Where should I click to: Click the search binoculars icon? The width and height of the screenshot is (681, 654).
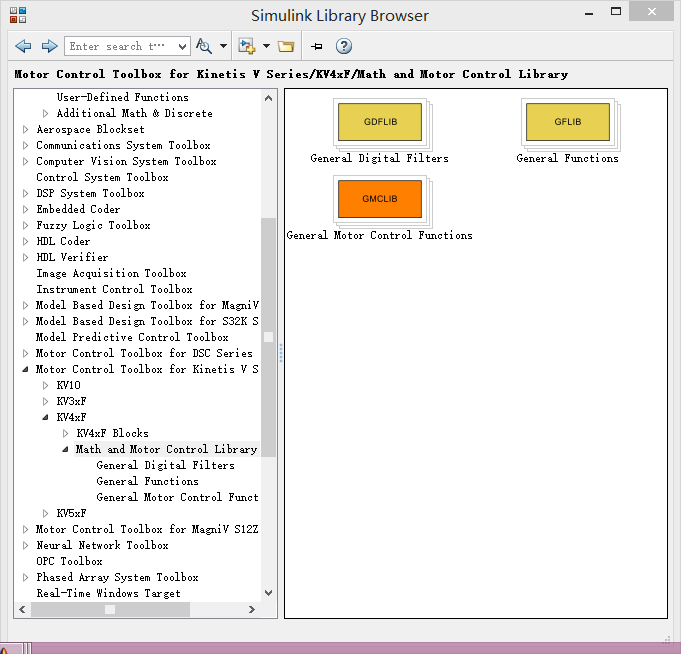[x=204, y=46]
